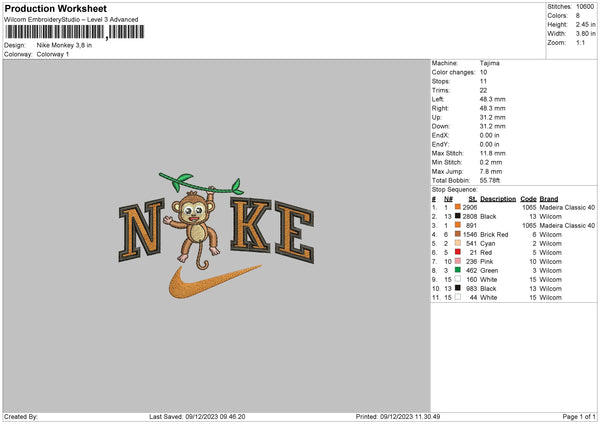Click the 'EndY:' label
Image resolution: width=600 pixels, height=424 pixels.
pos(440,144)
